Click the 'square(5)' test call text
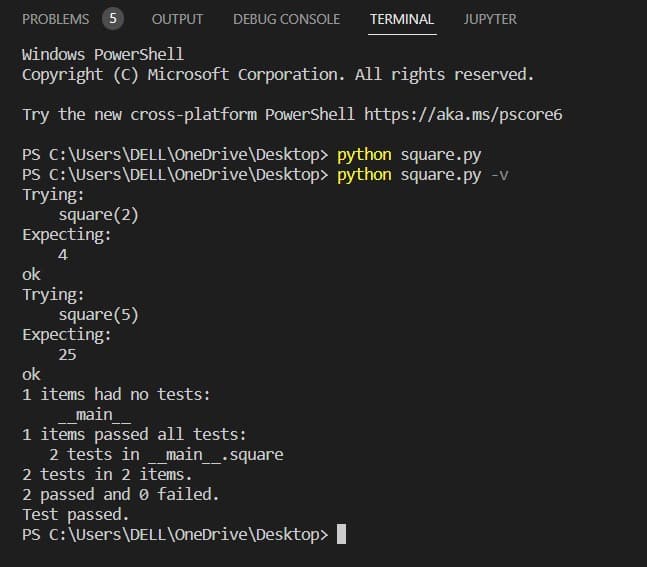Viewport: 647px width, 567px height. [98, 314]
